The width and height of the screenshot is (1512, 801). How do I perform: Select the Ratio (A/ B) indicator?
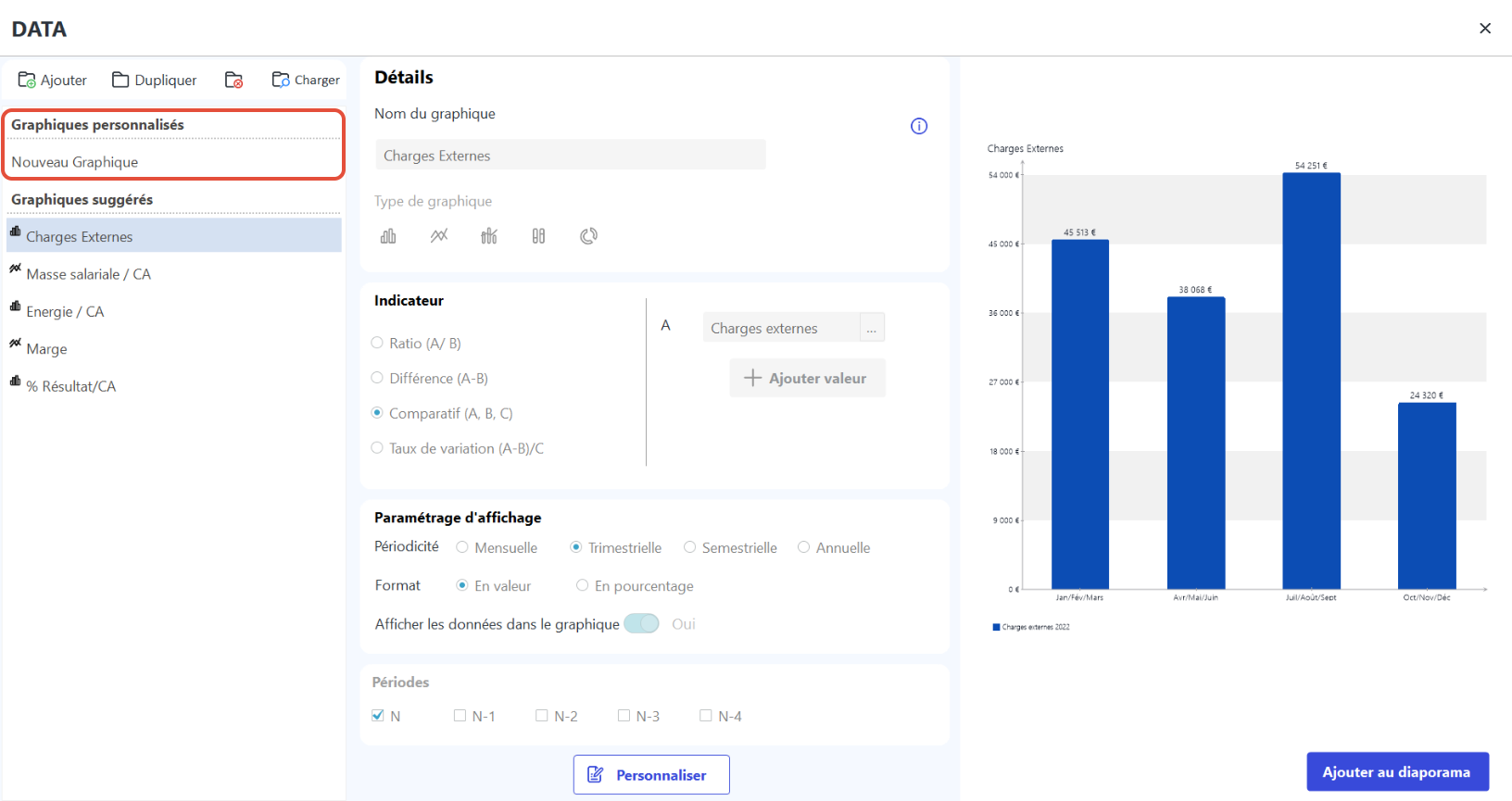click(x=377, y=343)
